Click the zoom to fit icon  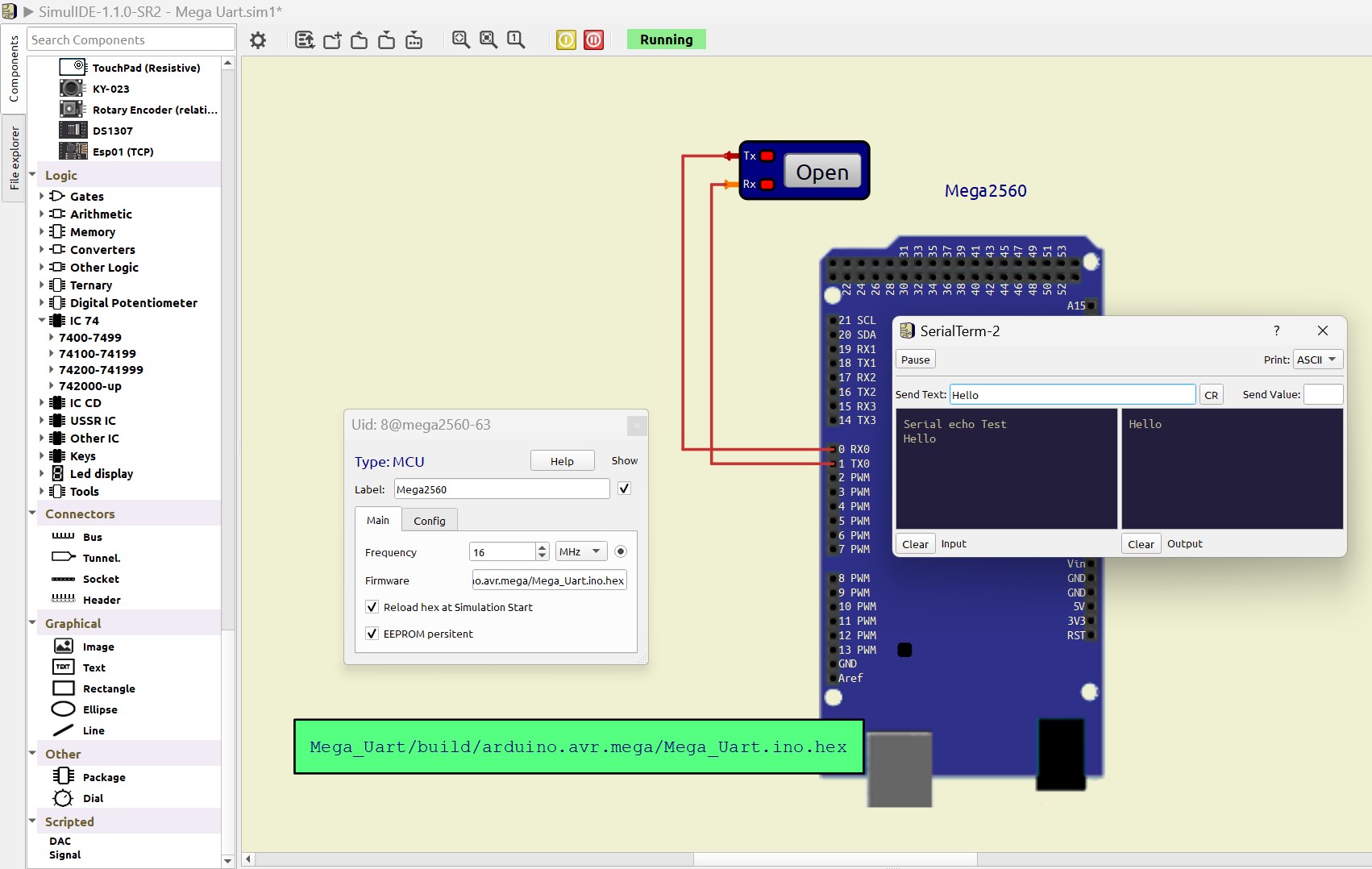click(x=461, y=40)
